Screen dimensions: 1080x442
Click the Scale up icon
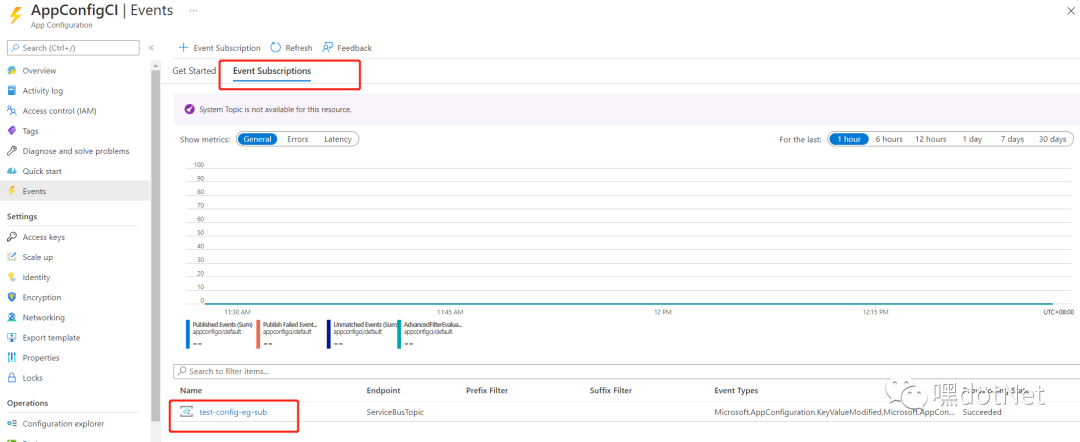pyautogui.click(x=12, y=257)
